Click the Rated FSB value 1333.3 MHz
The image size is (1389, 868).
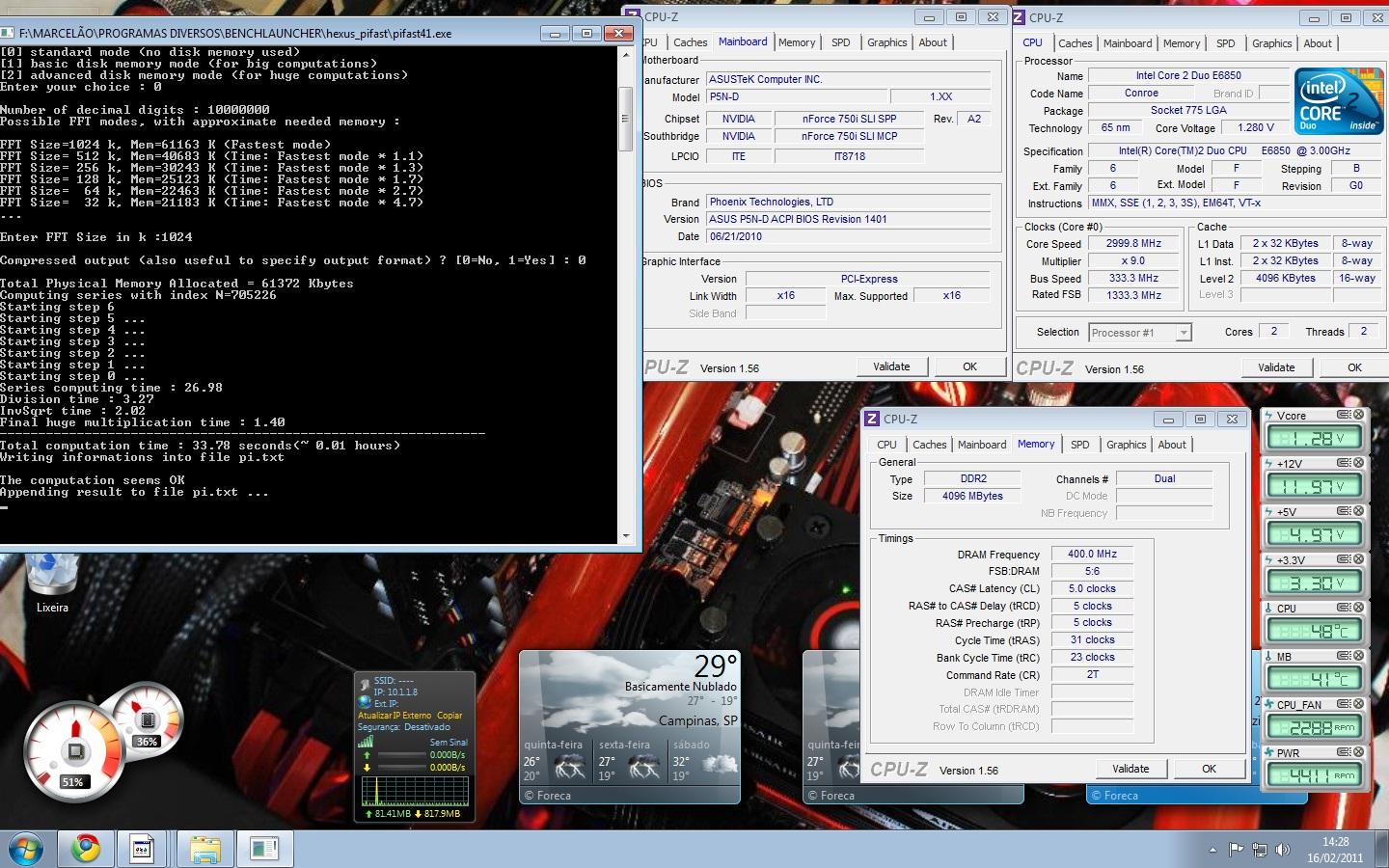pos(1133,296)
